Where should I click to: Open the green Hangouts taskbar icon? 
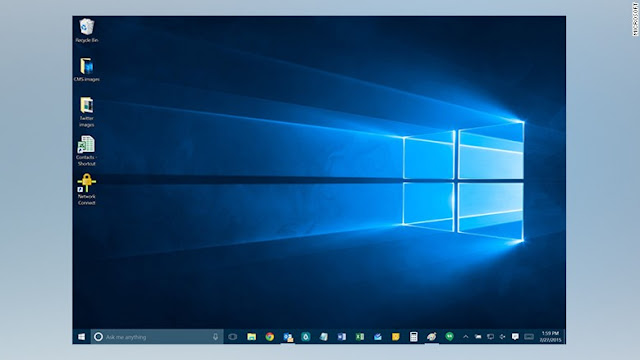click(449, 337)
